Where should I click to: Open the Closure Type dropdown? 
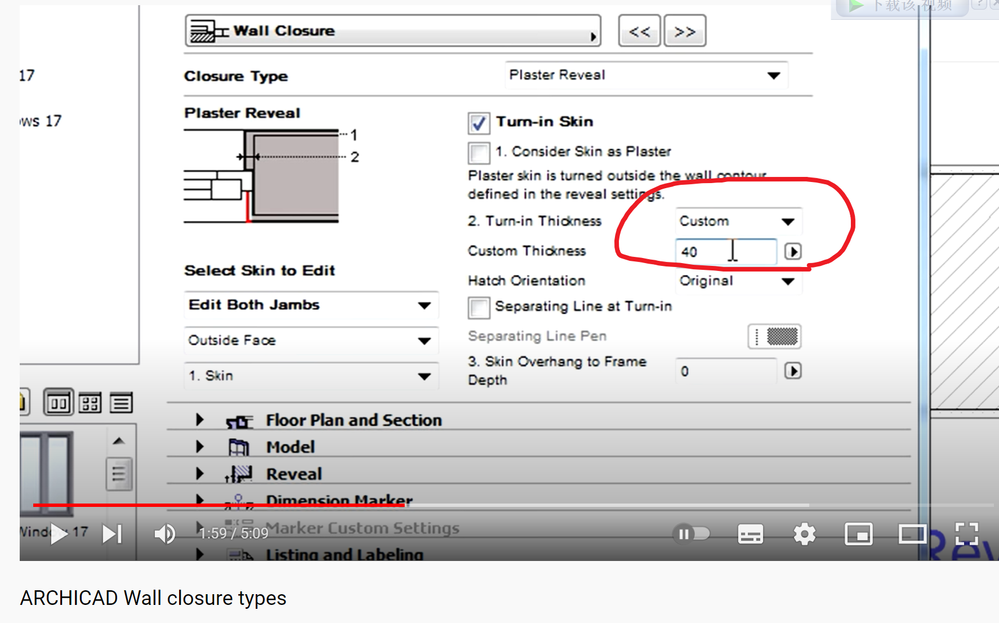tap(646, 75)
